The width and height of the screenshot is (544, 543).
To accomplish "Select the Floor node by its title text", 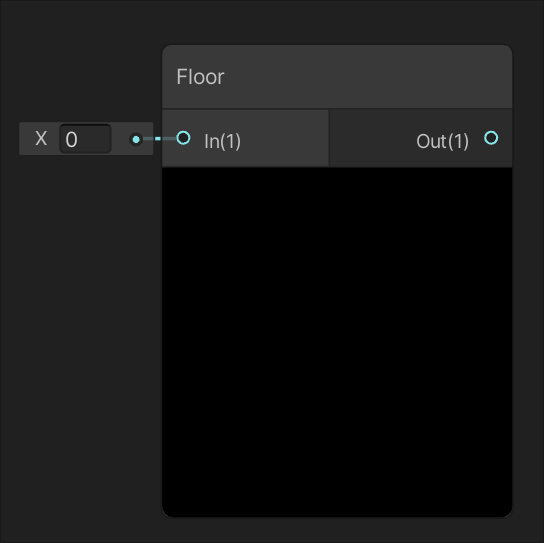I will pyautogui.click(x=200, y=77).
